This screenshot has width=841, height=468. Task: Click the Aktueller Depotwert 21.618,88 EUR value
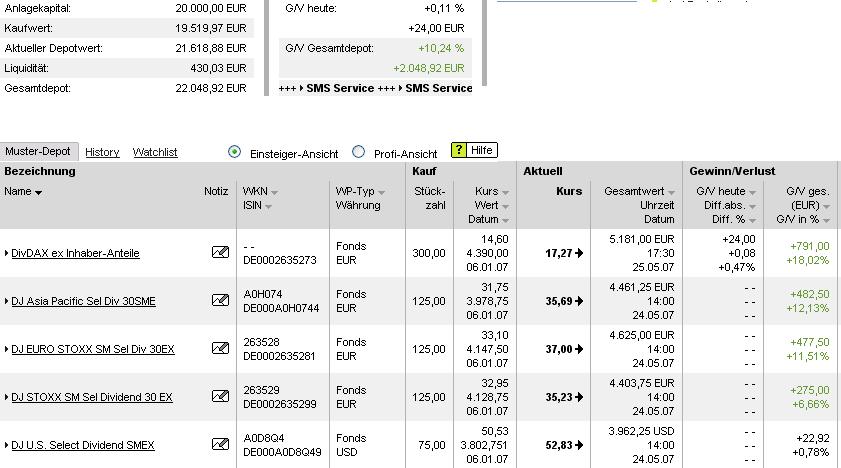point(211,48)
